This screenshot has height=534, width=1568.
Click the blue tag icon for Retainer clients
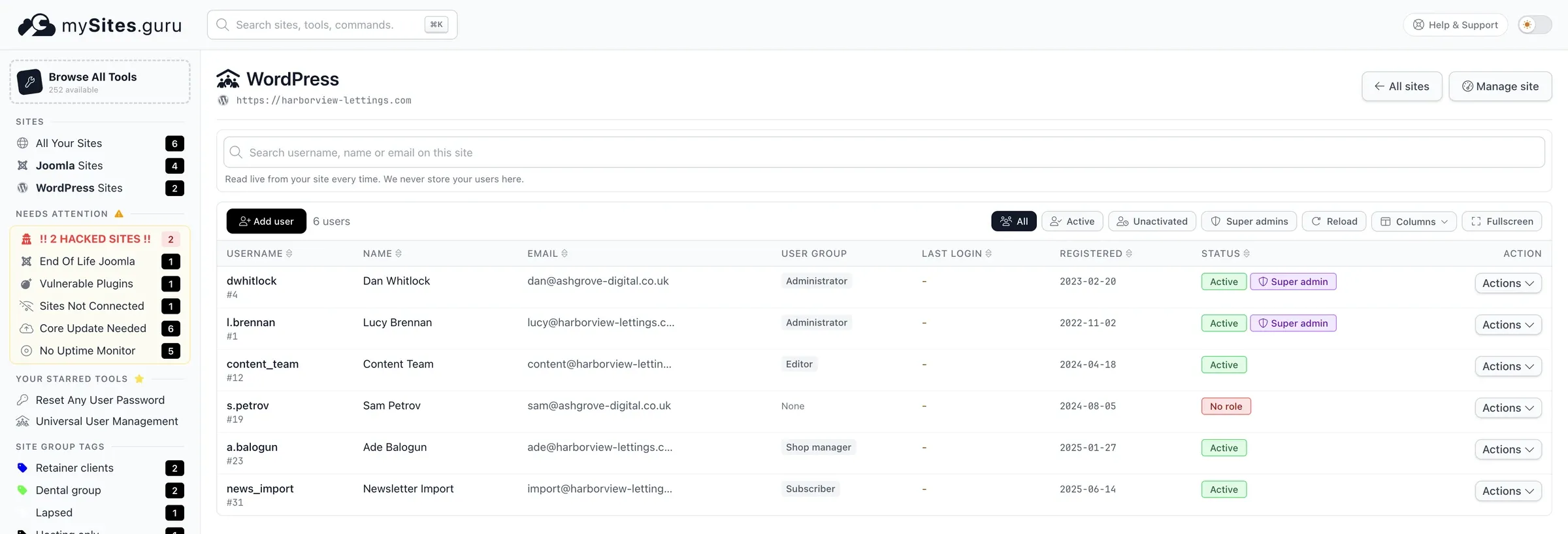[x=22, y=468]
